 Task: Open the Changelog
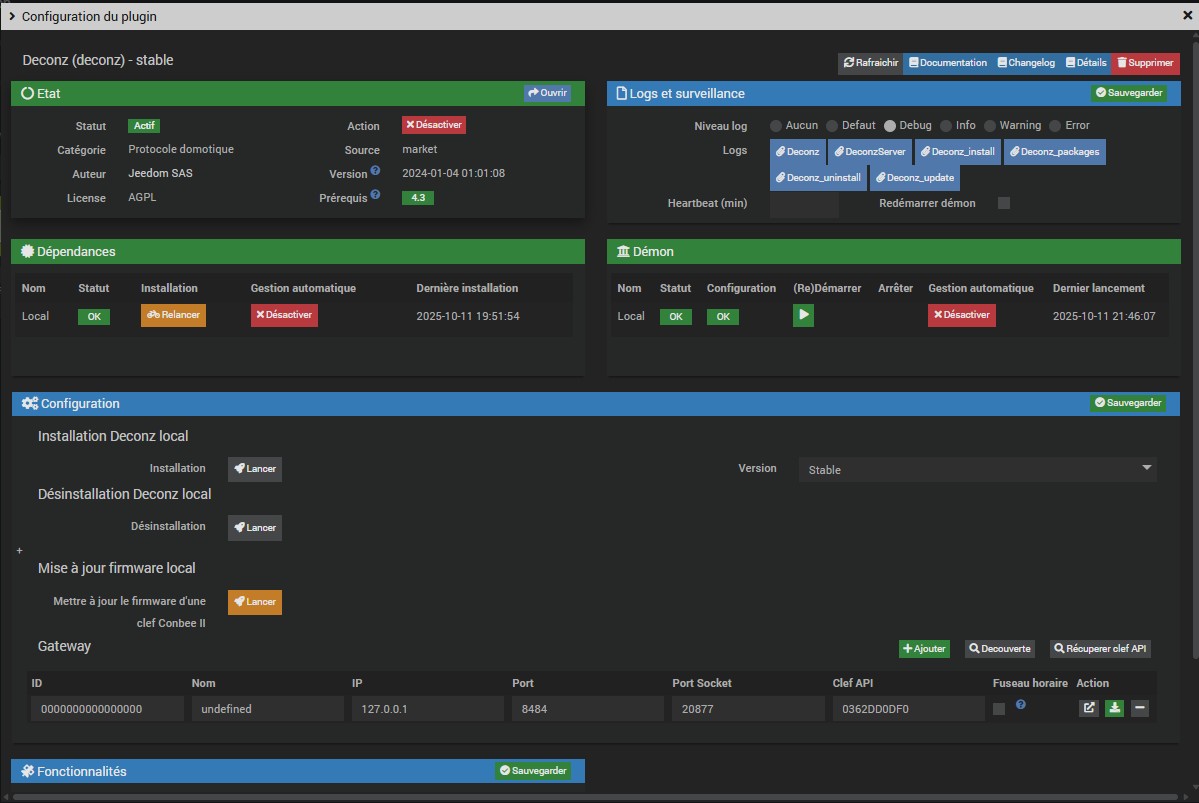coord(1025,63)
